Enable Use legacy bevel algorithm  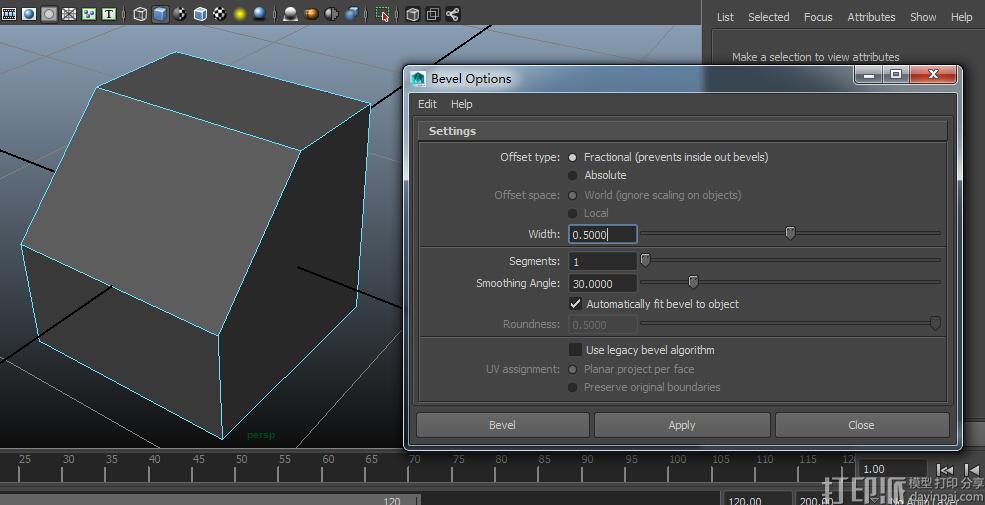coord(575,350)
